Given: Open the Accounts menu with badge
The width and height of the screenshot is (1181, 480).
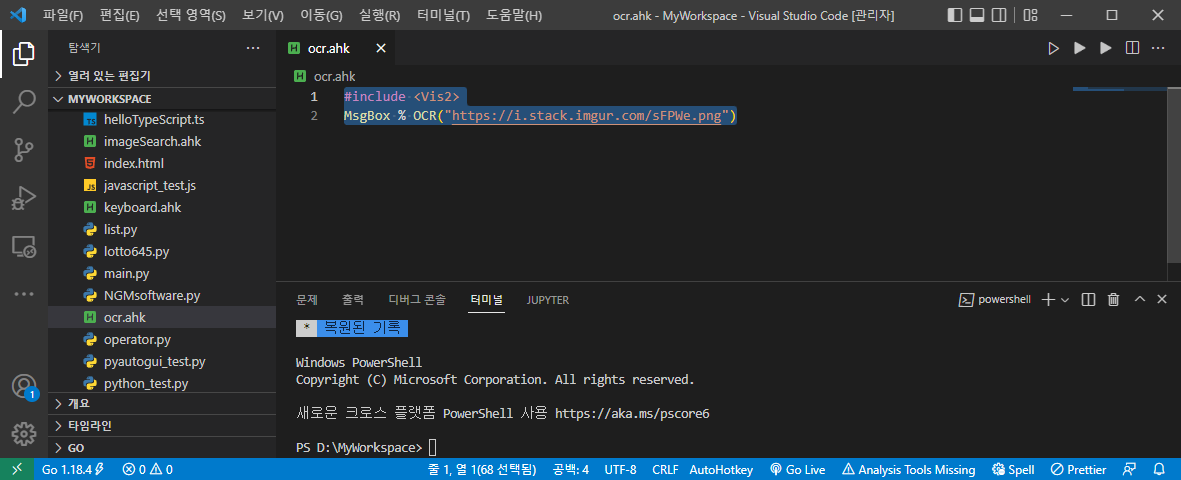Looking at the screenshot, I should (23, 387).
